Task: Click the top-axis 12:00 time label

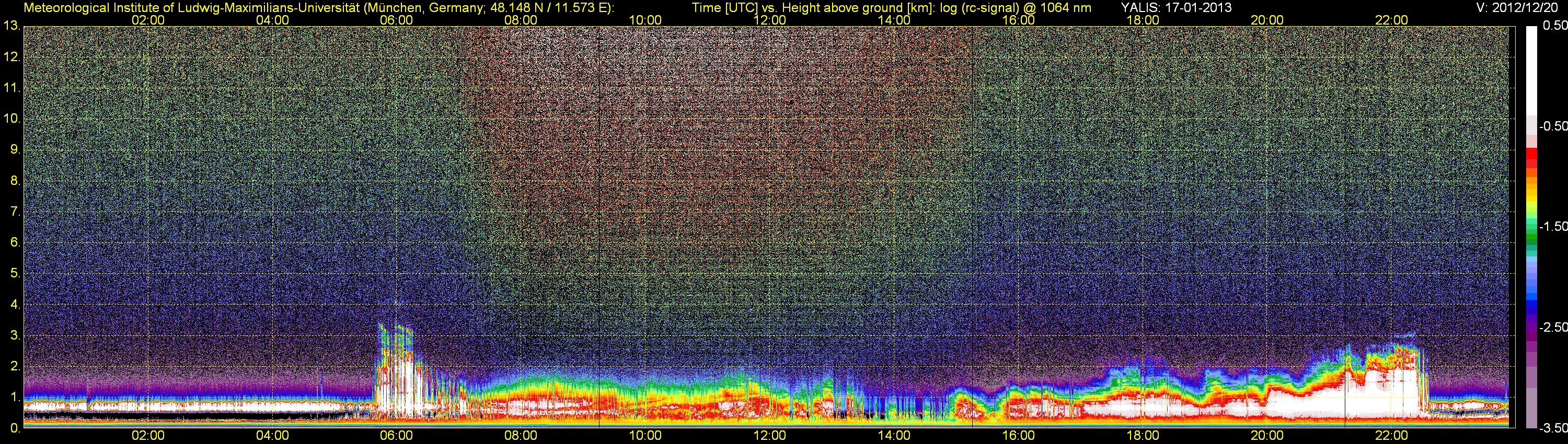Action: (770, 20)
